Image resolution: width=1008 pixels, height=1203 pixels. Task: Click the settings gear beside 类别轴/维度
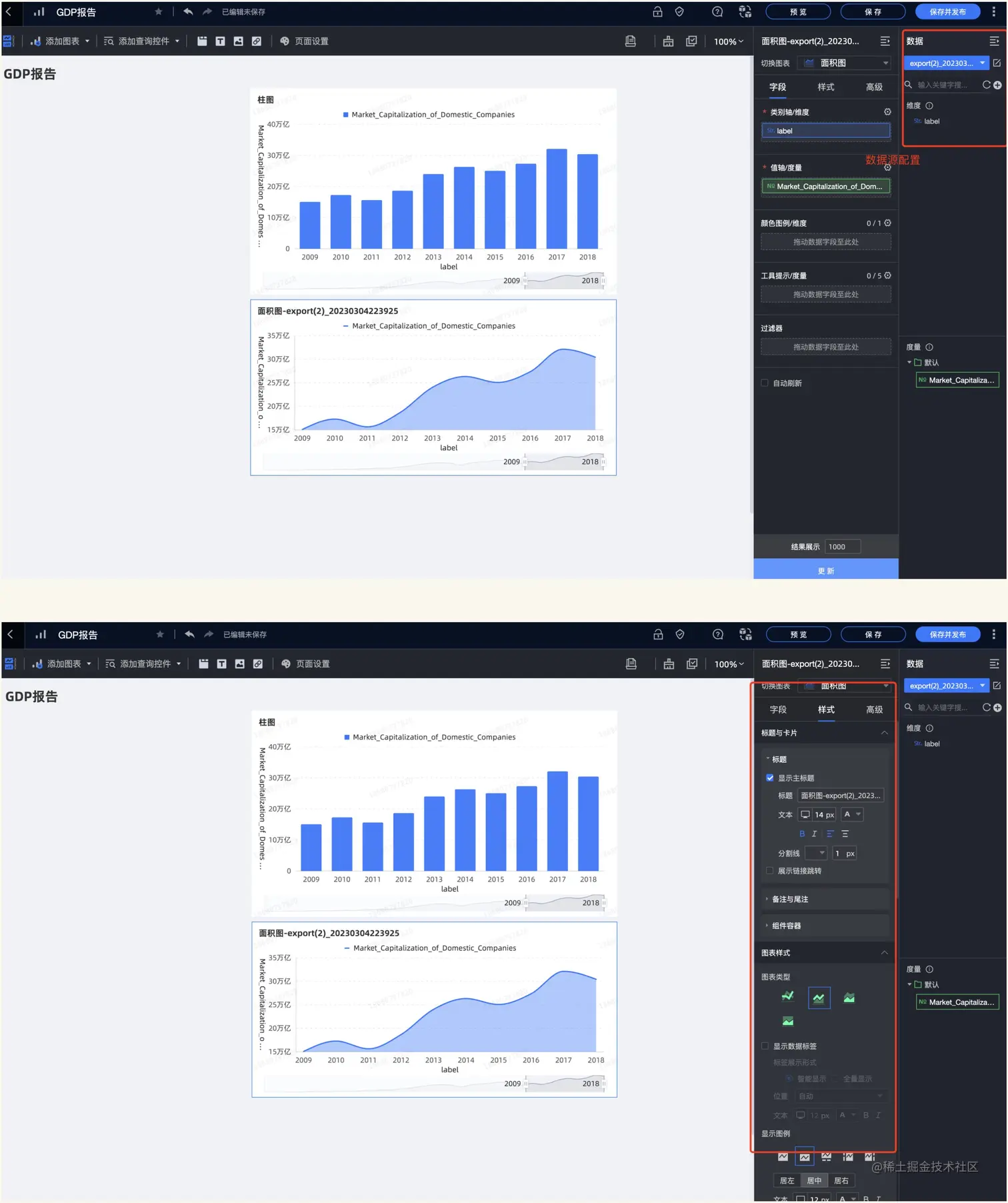pyautogui.click(x=887, y=112)
